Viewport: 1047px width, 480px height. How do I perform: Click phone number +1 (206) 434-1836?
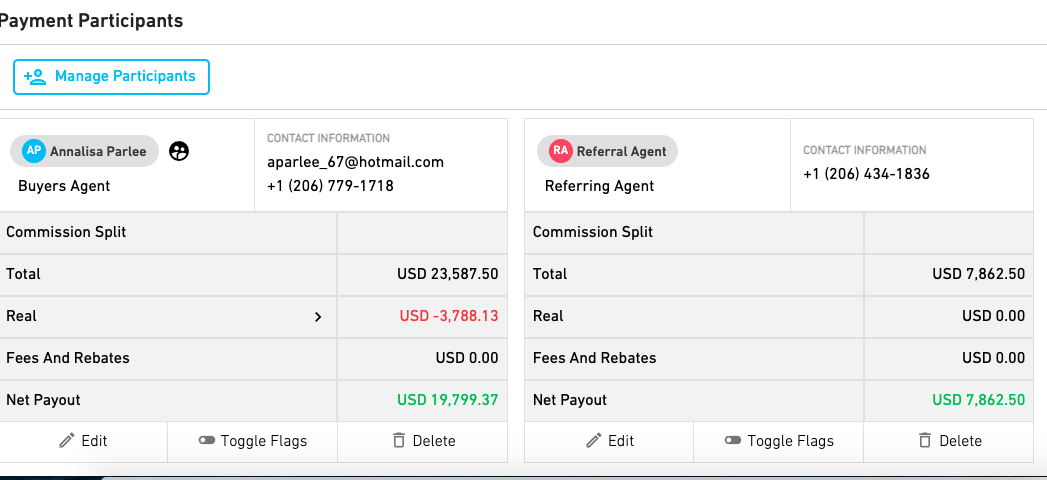pos(866,174)
